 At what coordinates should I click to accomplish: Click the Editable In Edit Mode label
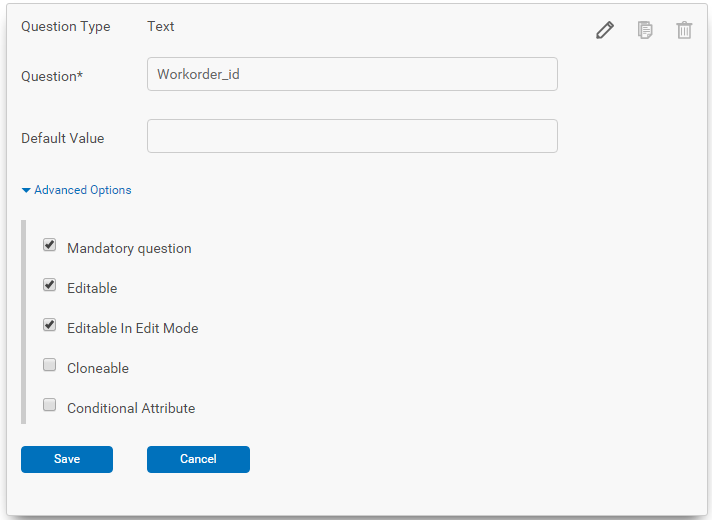tap(133, 328)
